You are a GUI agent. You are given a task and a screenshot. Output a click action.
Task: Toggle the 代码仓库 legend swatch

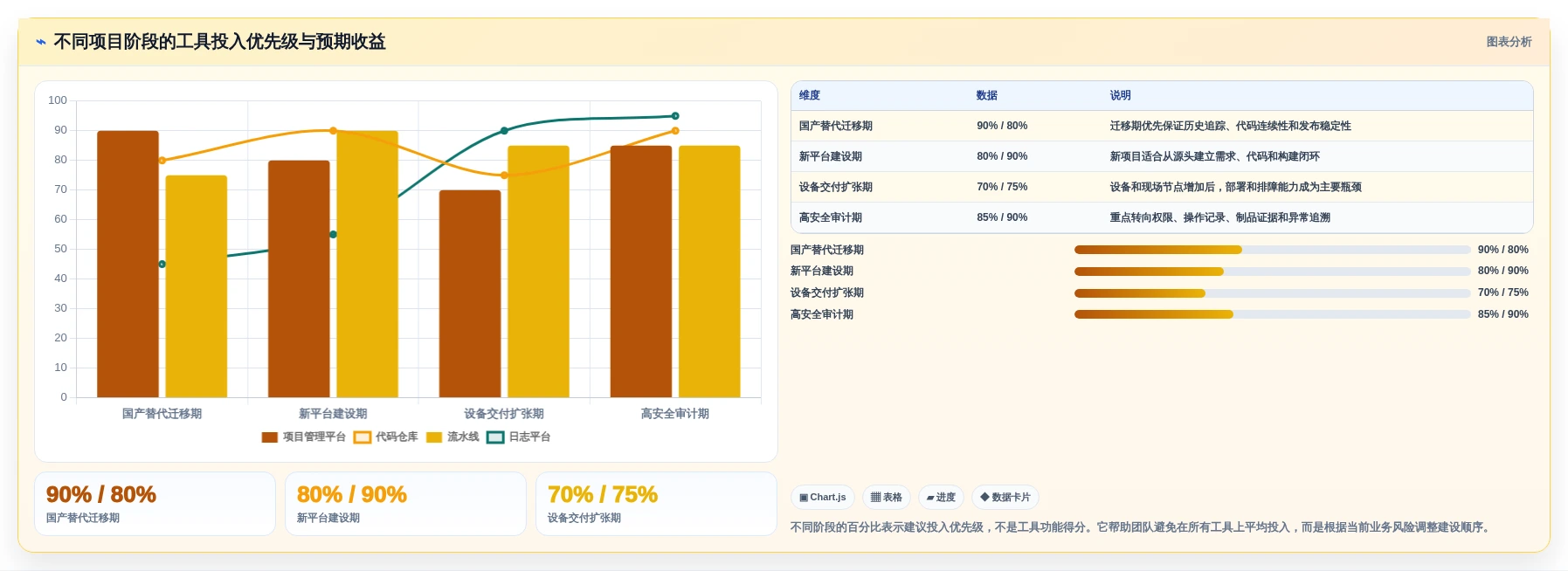pos(363,437)
